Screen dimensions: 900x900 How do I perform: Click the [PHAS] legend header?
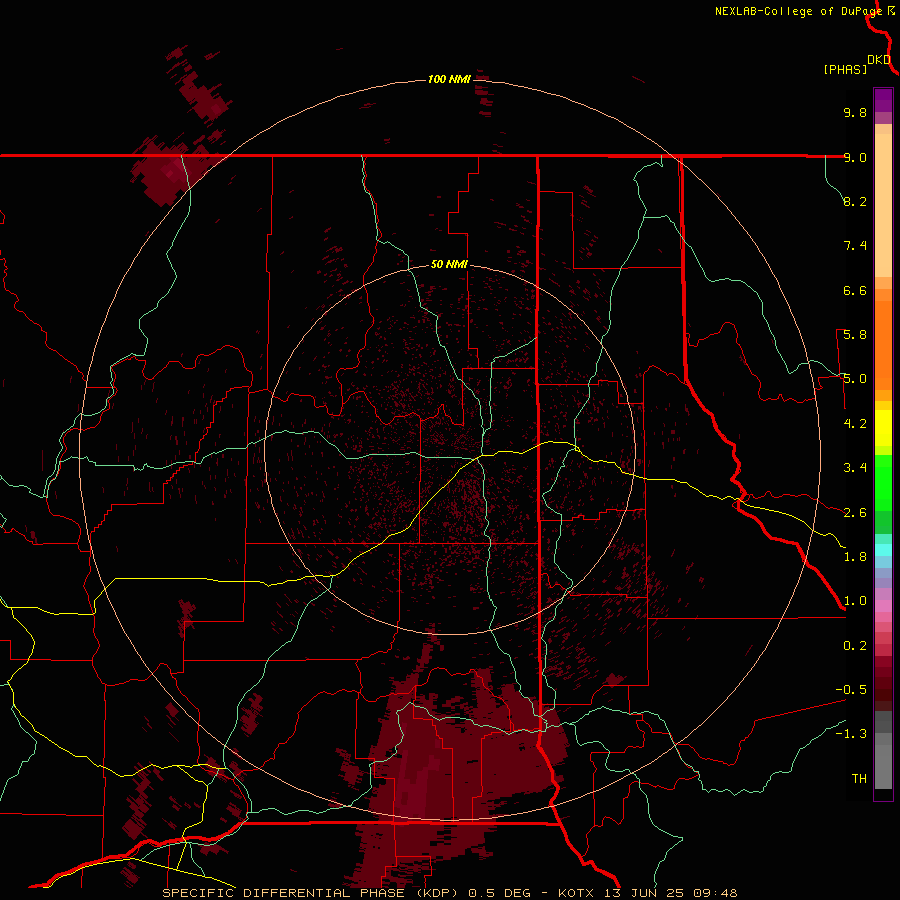(x=845, y=69)
